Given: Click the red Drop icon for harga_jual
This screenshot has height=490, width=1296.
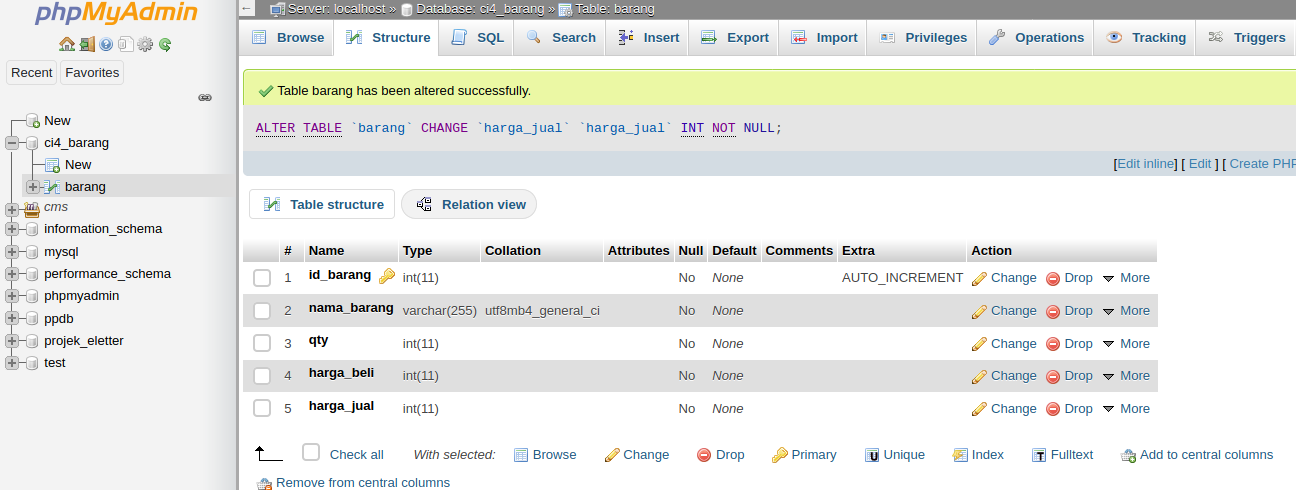Looking at the screenshot, I should point(1053,409).
